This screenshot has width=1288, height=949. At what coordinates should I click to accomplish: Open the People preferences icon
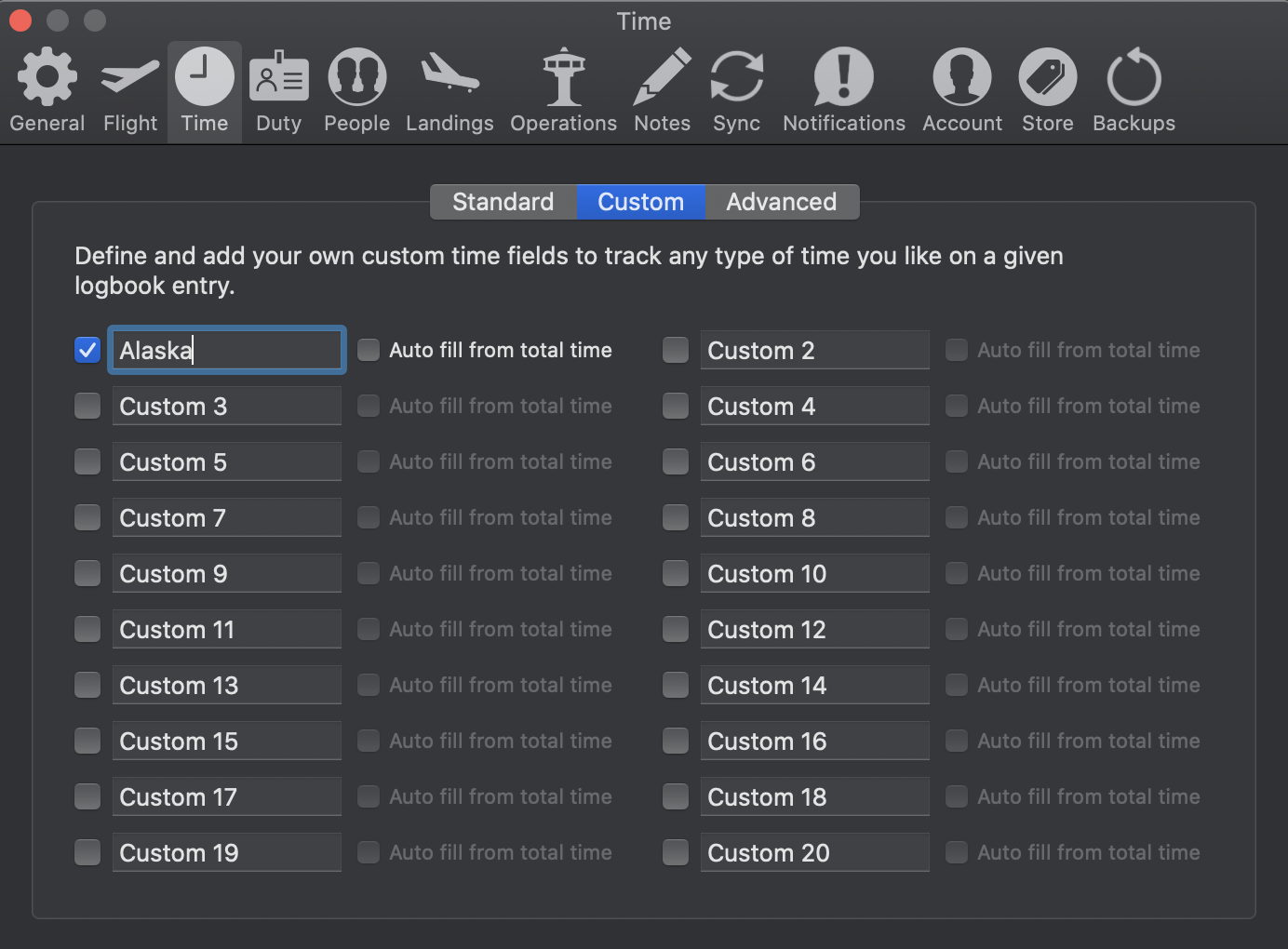tap(357, 76)
